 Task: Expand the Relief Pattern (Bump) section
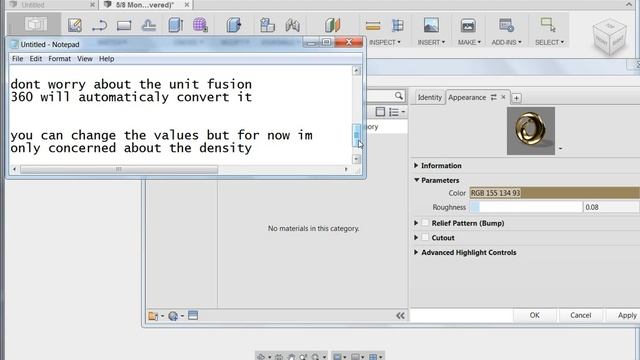click(416, 223)
